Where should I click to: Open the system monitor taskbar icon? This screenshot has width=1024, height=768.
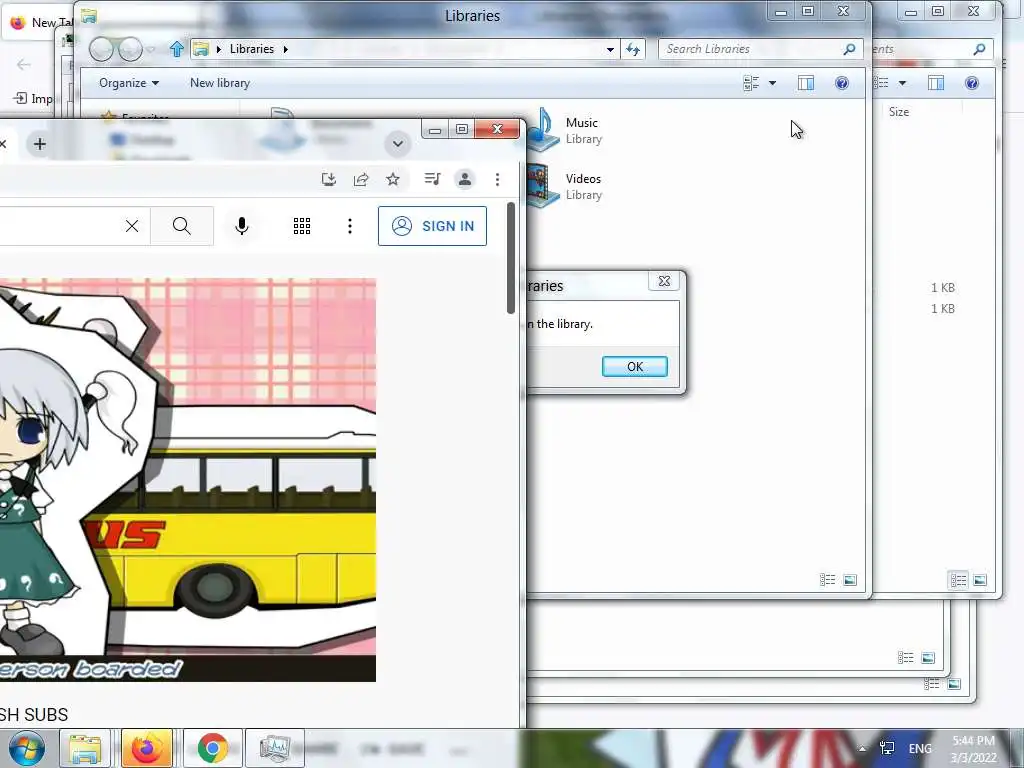pyautogui.click(x=275, y=748)
